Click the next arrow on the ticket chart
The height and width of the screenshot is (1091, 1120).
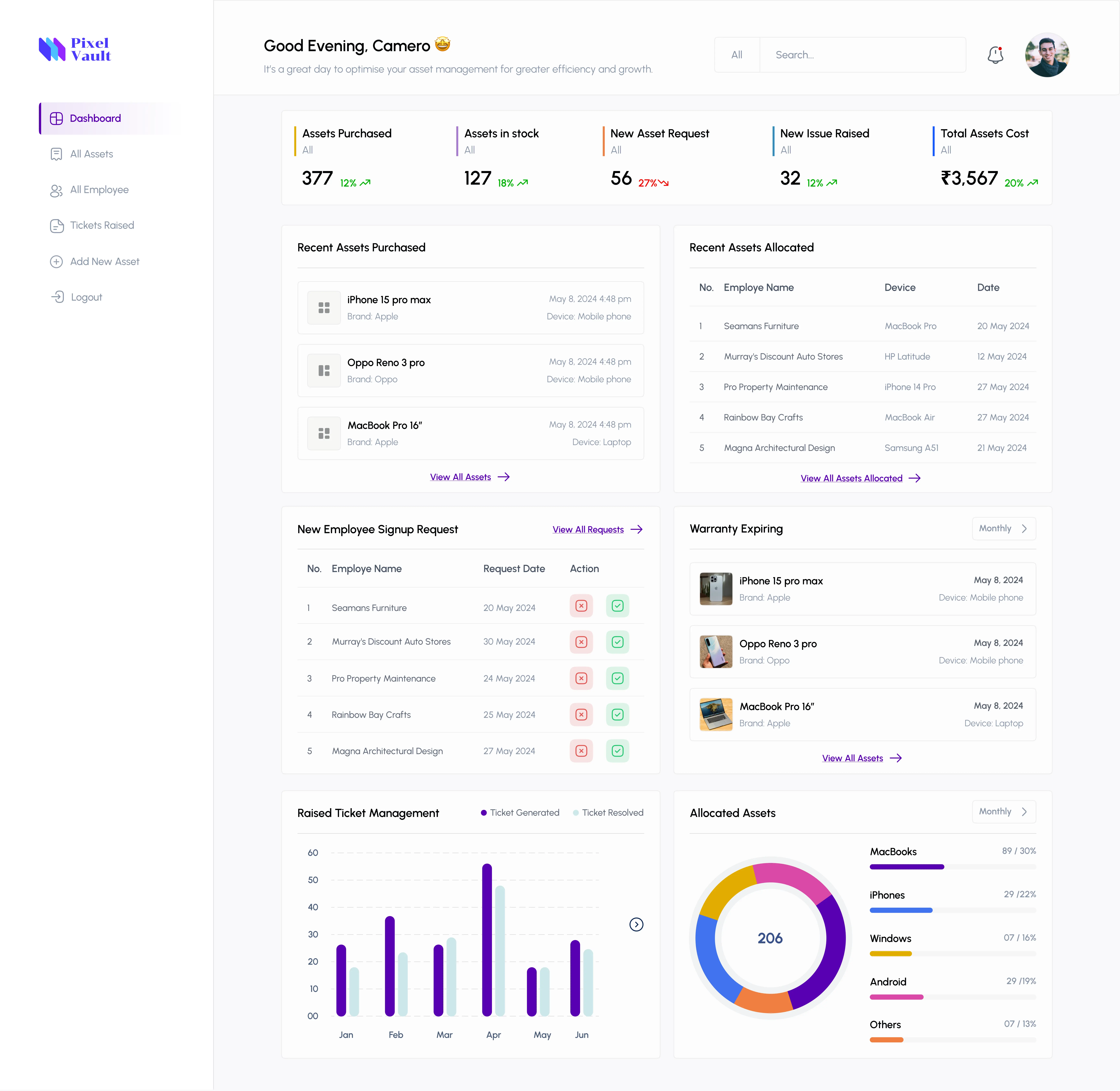point(636,924)
